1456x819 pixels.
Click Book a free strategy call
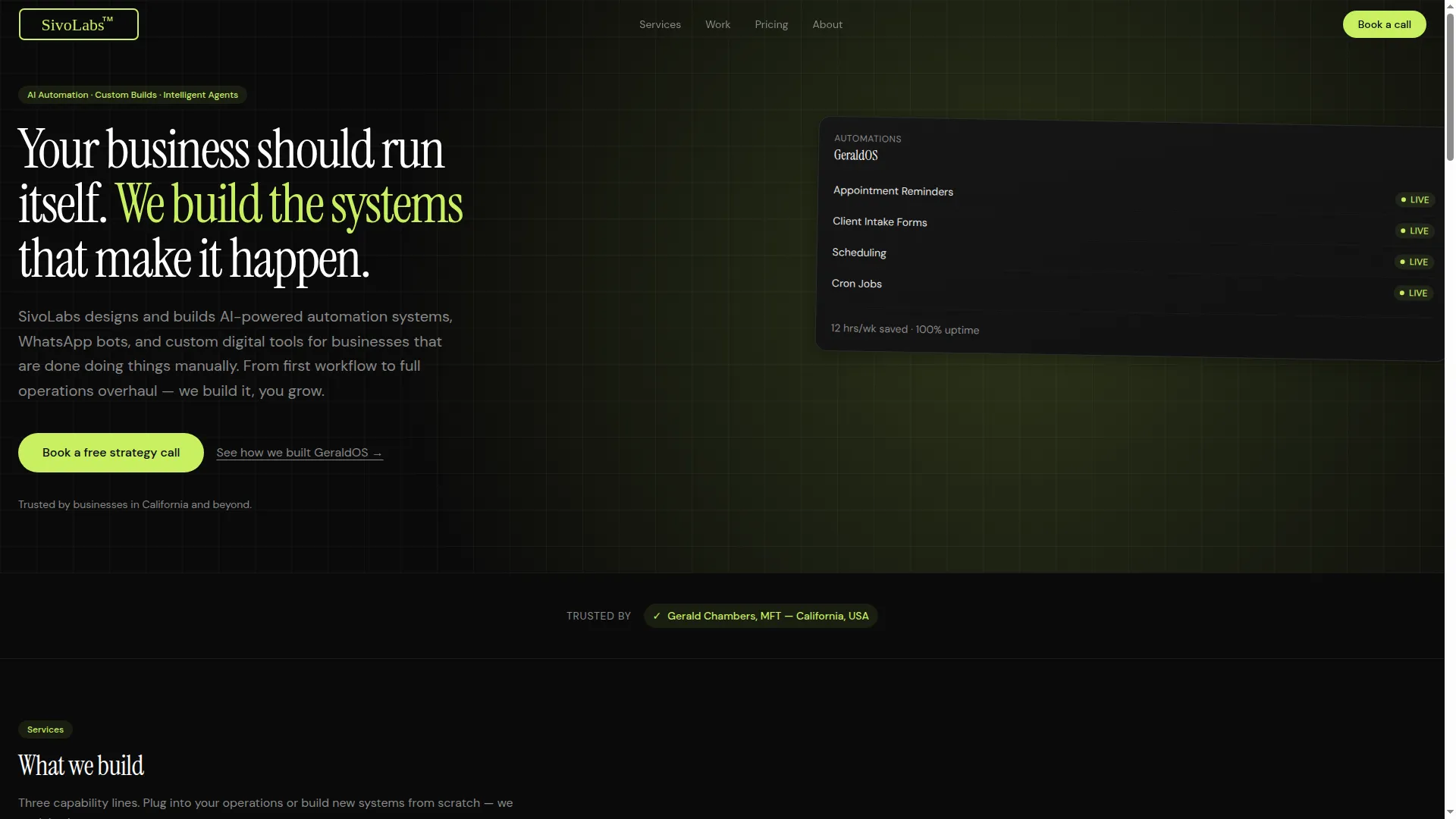[x=111, y=453]
